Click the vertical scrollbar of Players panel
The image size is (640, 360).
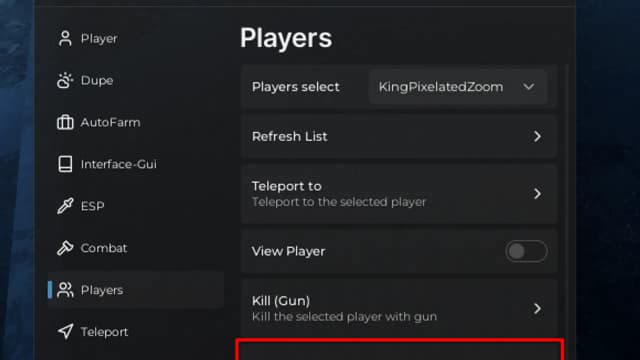566,204
